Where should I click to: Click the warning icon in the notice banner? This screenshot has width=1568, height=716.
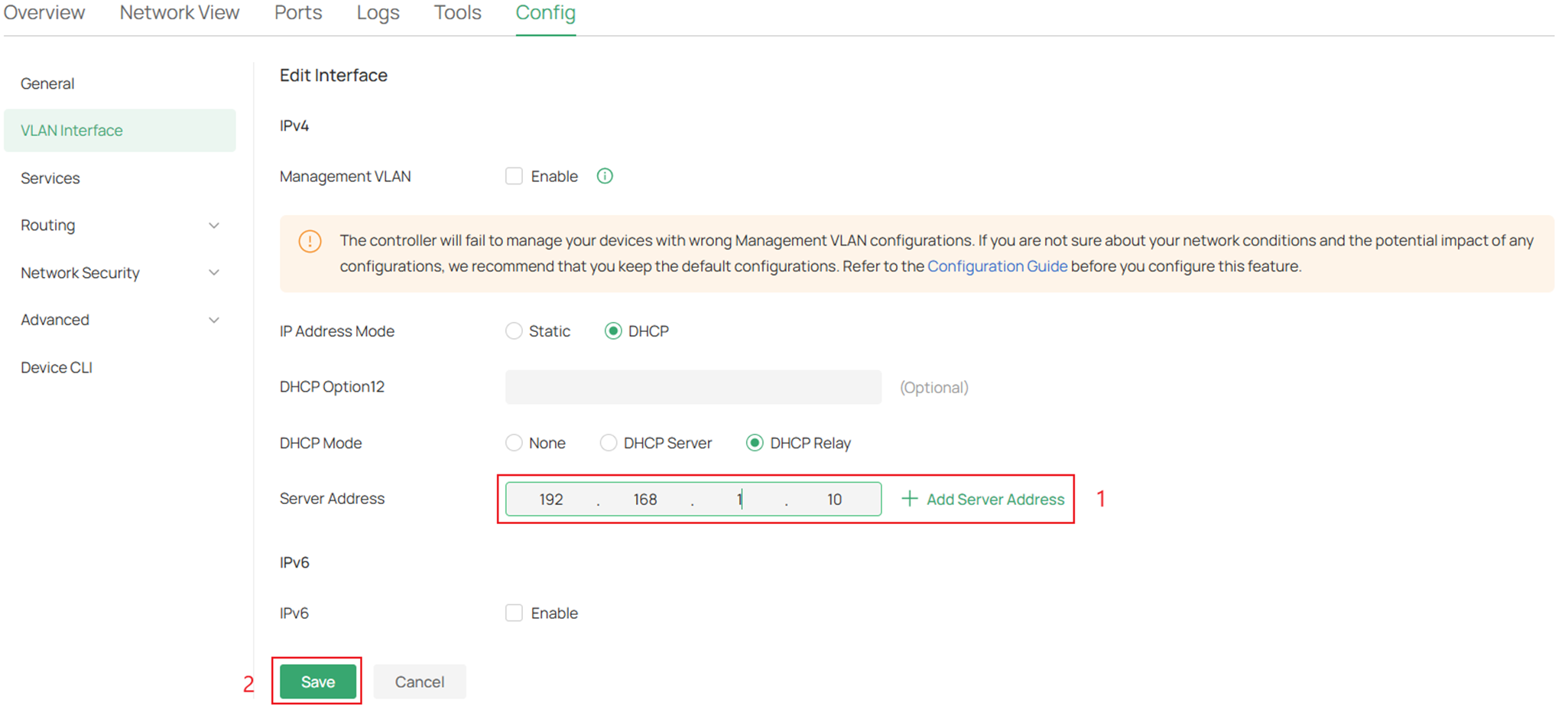(x=310, y=242)
